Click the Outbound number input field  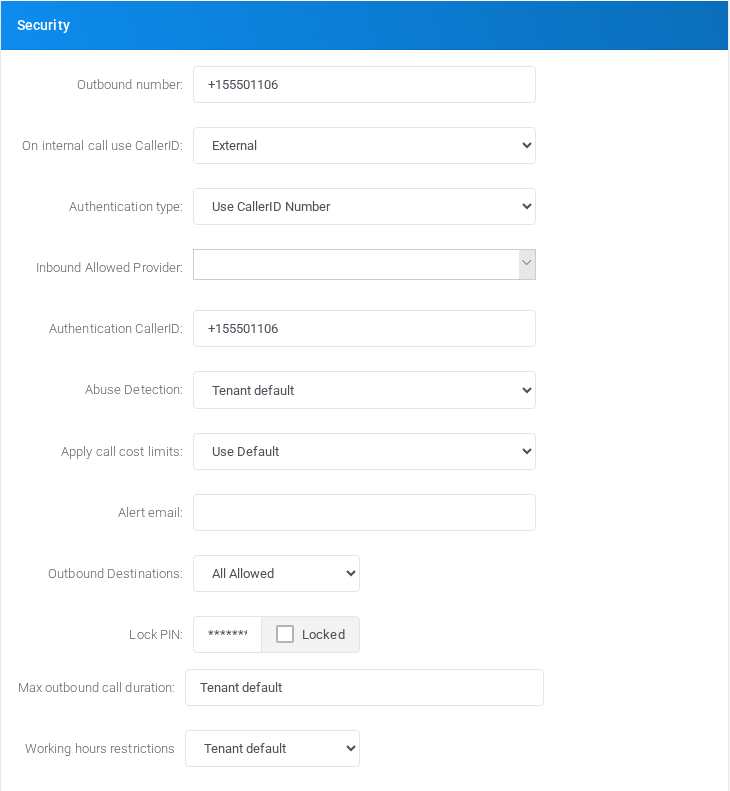pos(364,85)
